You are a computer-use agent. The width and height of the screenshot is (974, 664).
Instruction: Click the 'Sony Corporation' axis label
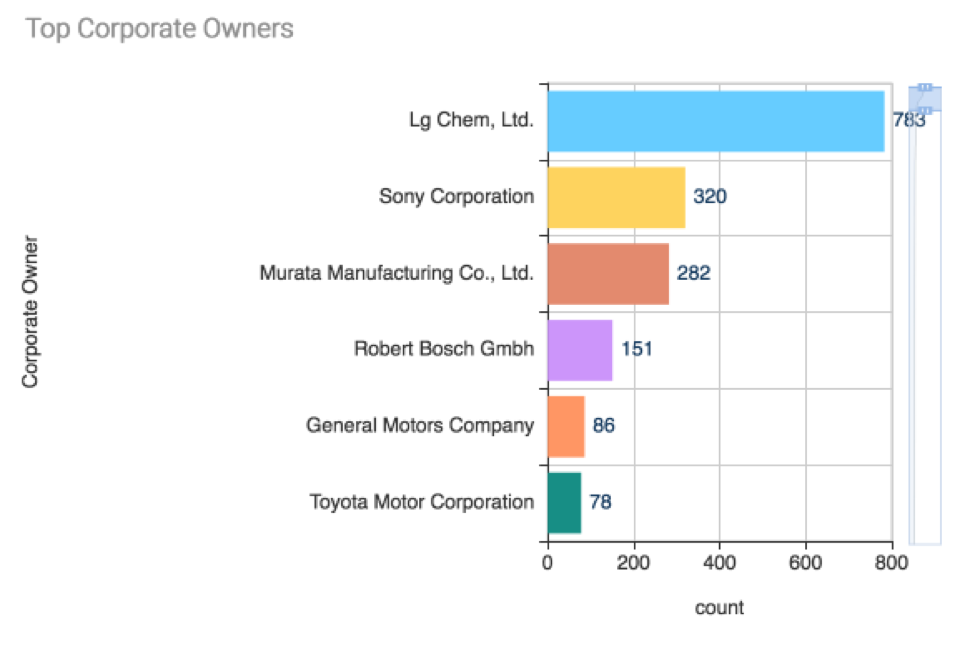pyautogui.click(x=456, y=197)
